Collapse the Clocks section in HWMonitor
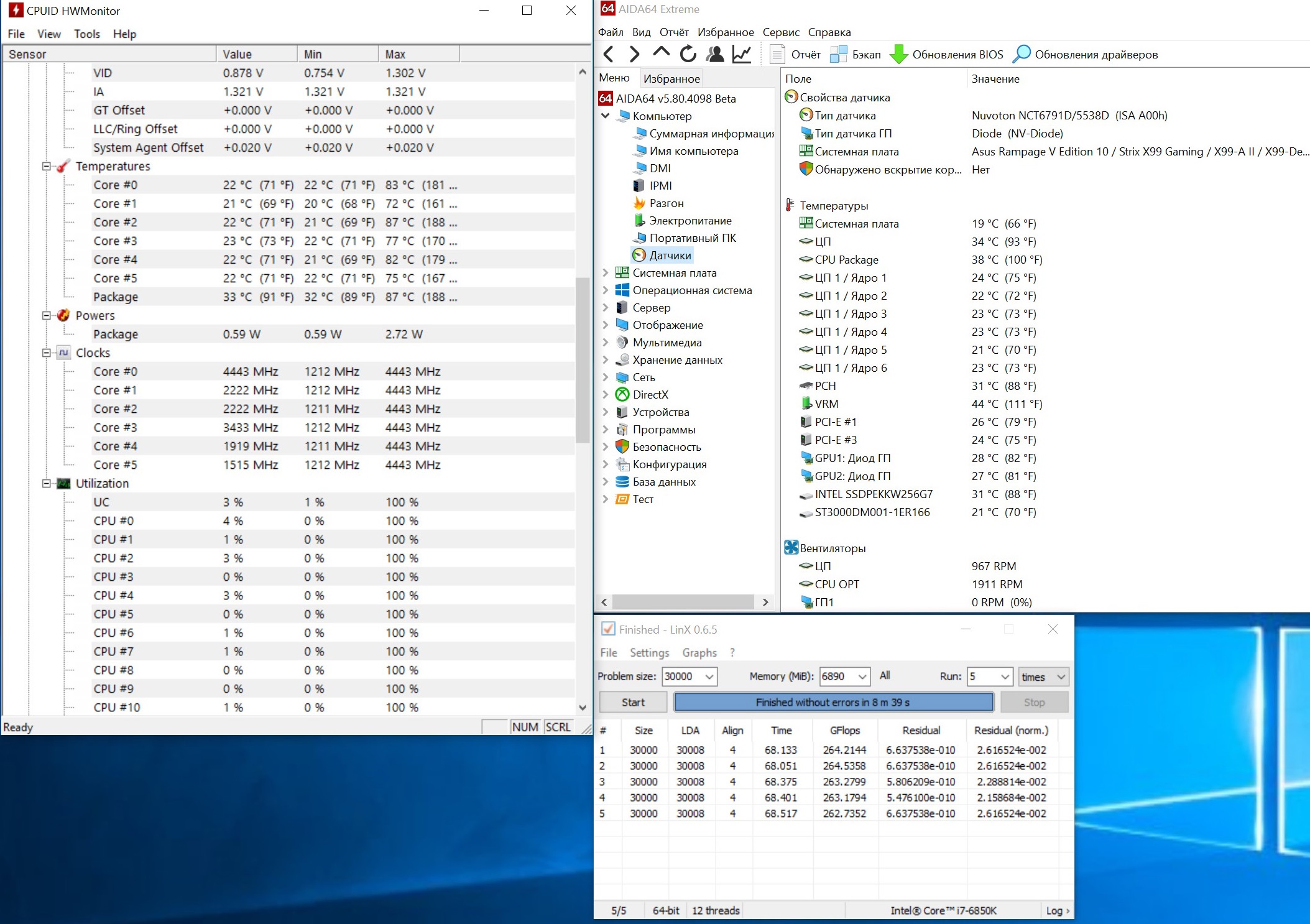1310x924 pixels. point(47,353)
